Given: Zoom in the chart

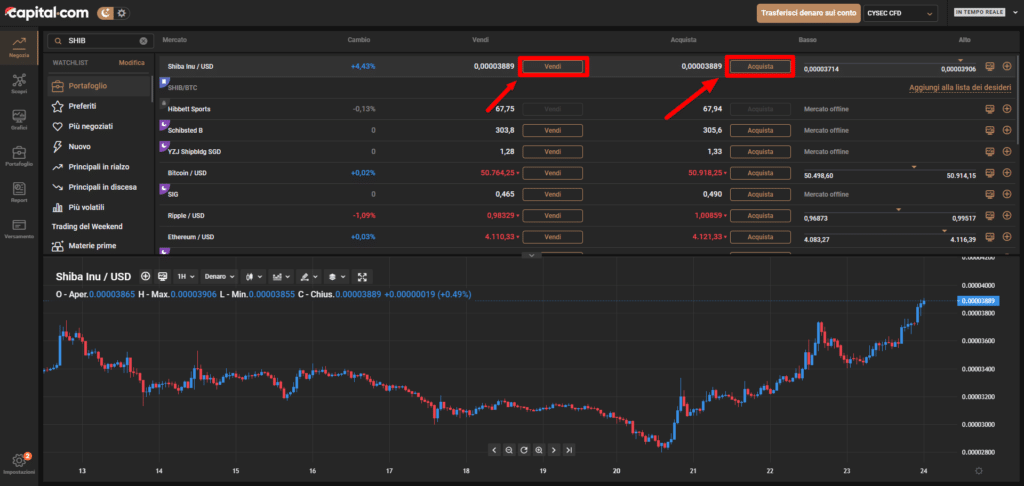Looking at the screenshot, I should [539, 449].
